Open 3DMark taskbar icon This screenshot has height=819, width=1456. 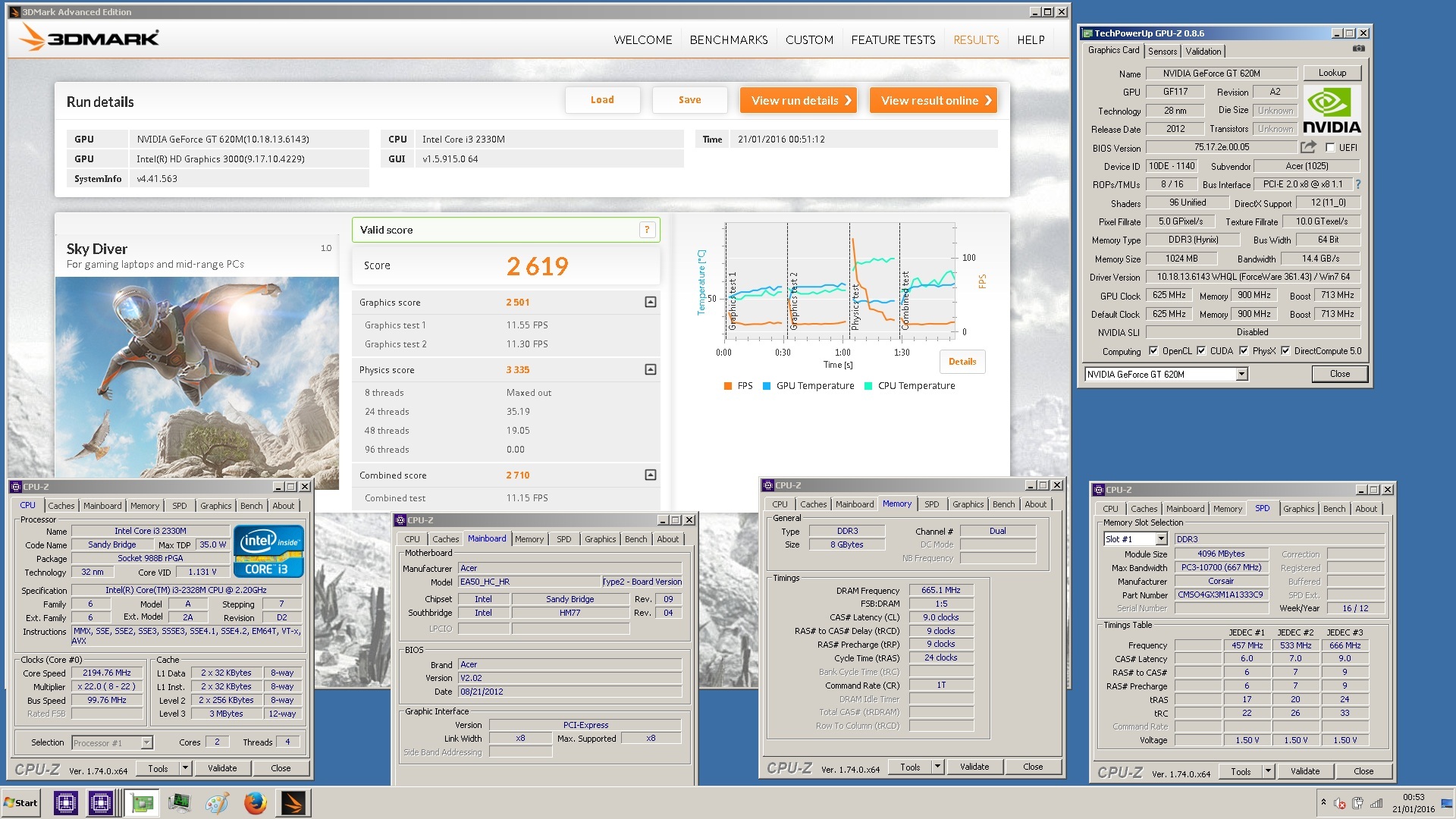(x=293, y=803)
